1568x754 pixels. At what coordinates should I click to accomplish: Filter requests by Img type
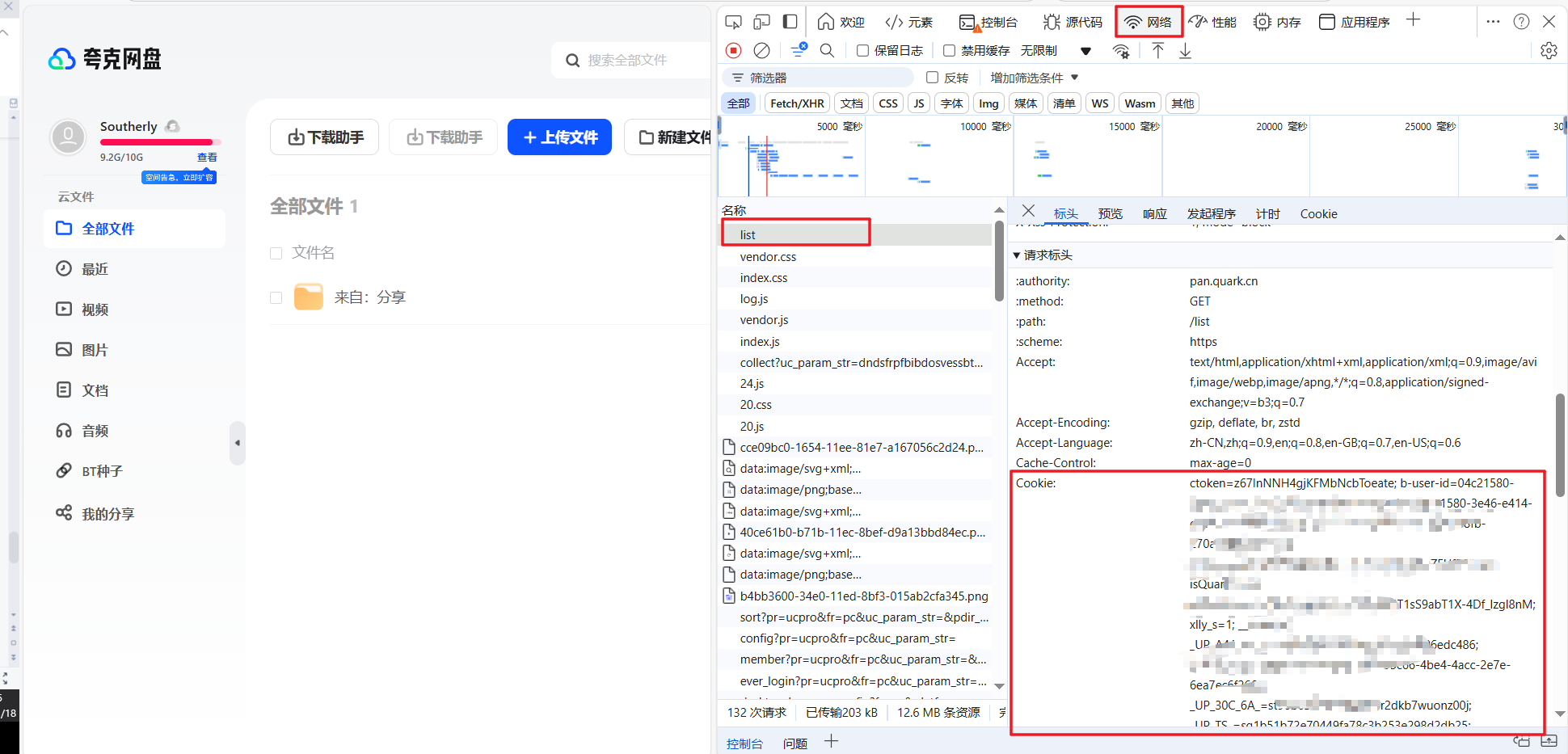(988, 103)
